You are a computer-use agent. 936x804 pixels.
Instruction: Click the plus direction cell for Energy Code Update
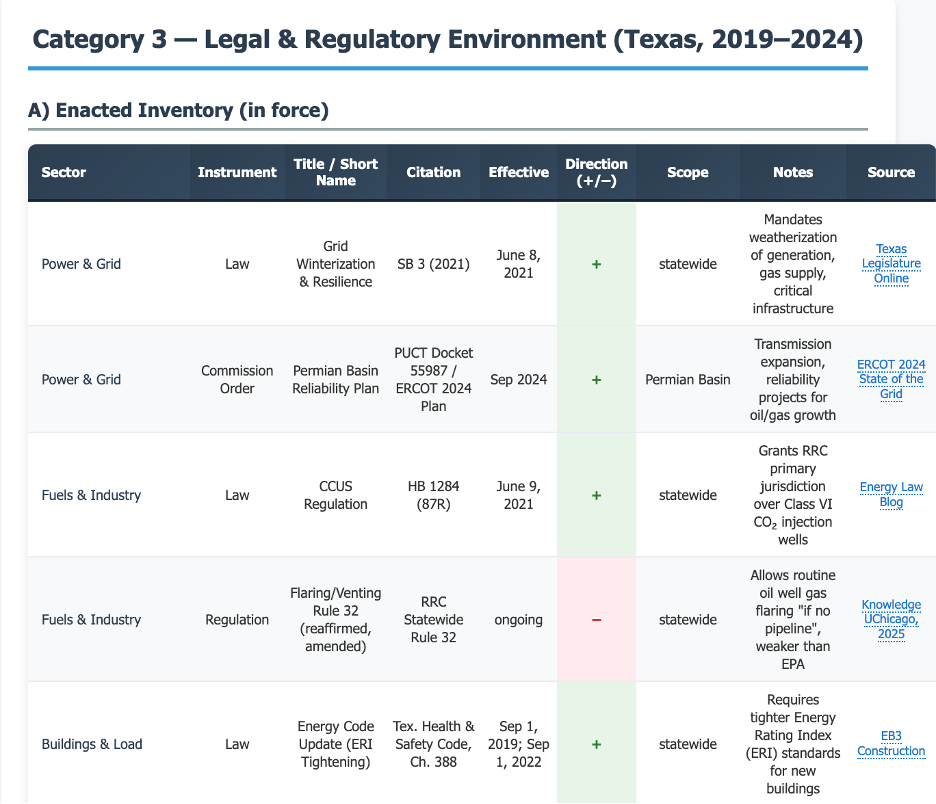click(596, 744)
